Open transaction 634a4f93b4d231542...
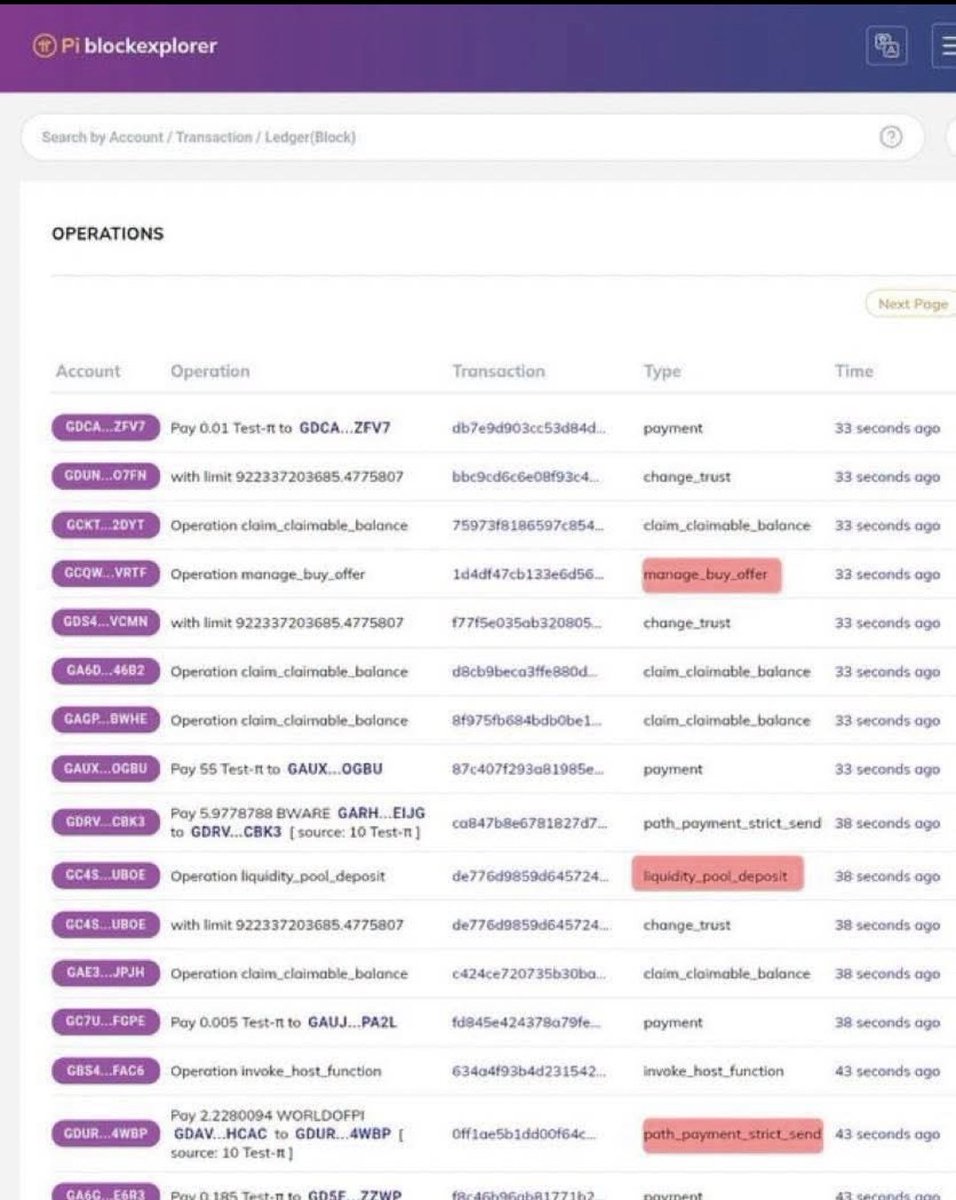 tap(529, 1071)
